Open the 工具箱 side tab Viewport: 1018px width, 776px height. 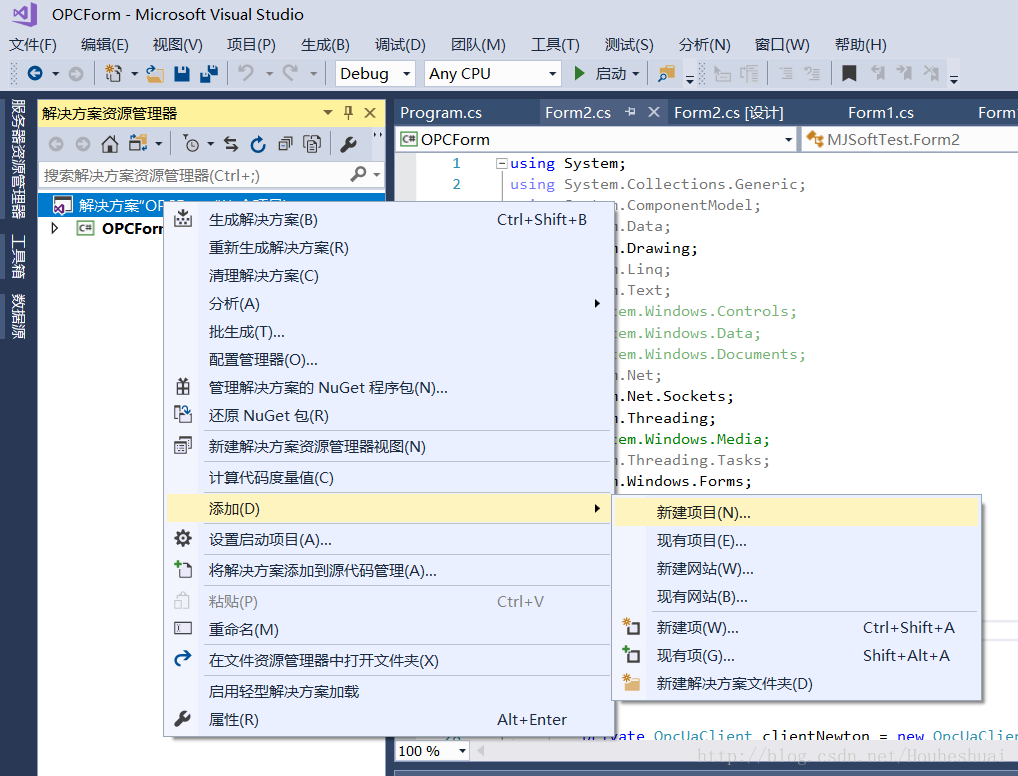click(x=18, y=257)
